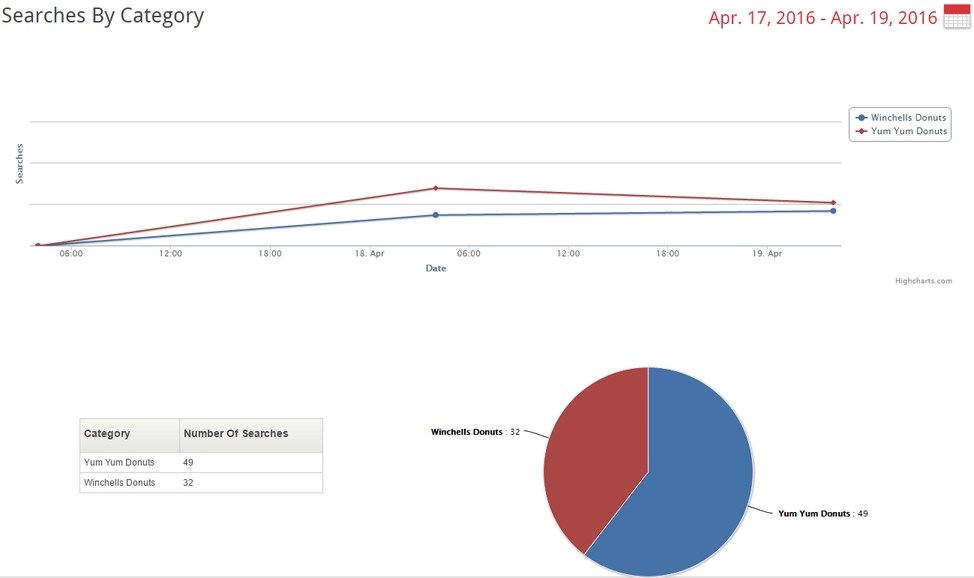Click the "Winchells Donuts : 32" pie label

click(x=475, y=432)
